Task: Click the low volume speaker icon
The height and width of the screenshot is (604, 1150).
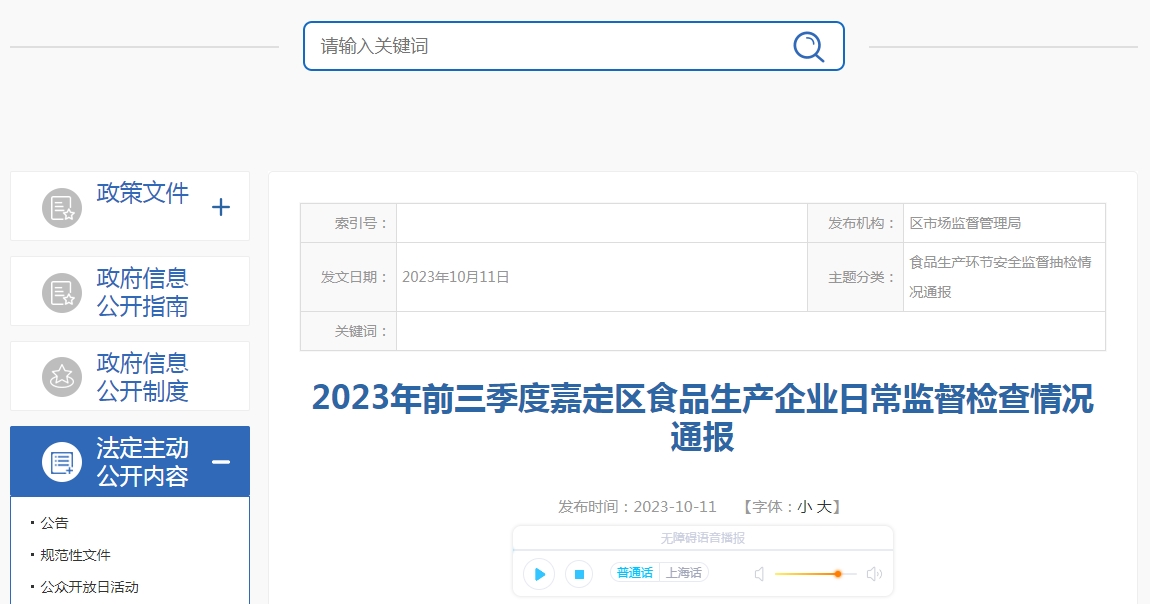Action: click(x=759, y=574)
